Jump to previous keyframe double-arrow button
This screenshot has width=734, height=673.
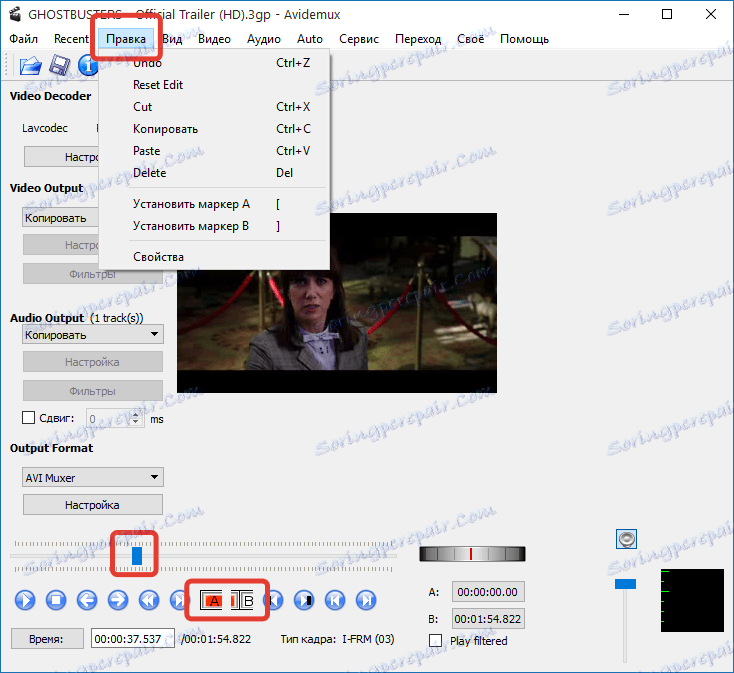[149, 600]
